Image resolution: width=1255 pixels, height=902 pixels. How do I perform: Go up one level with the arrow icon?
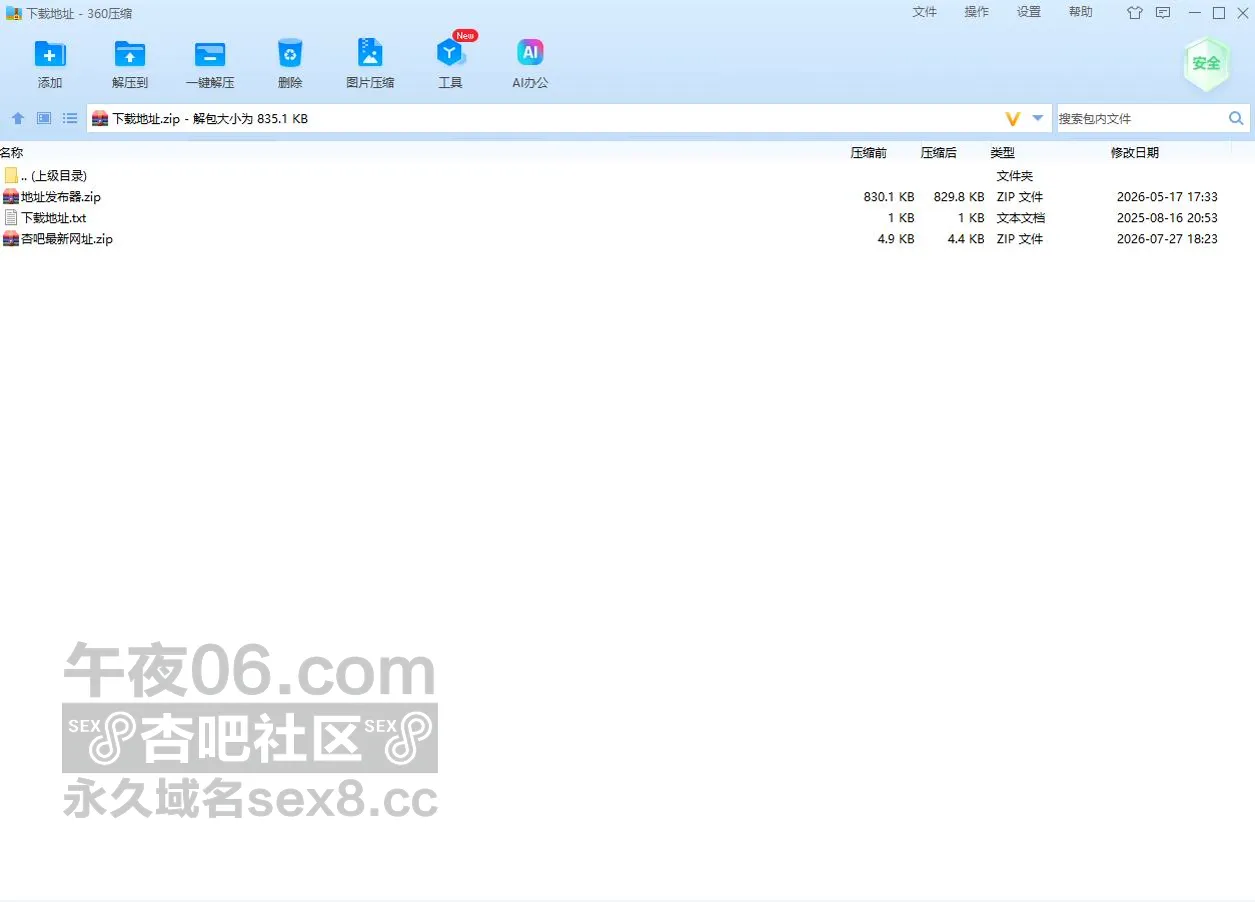[18, 118]
